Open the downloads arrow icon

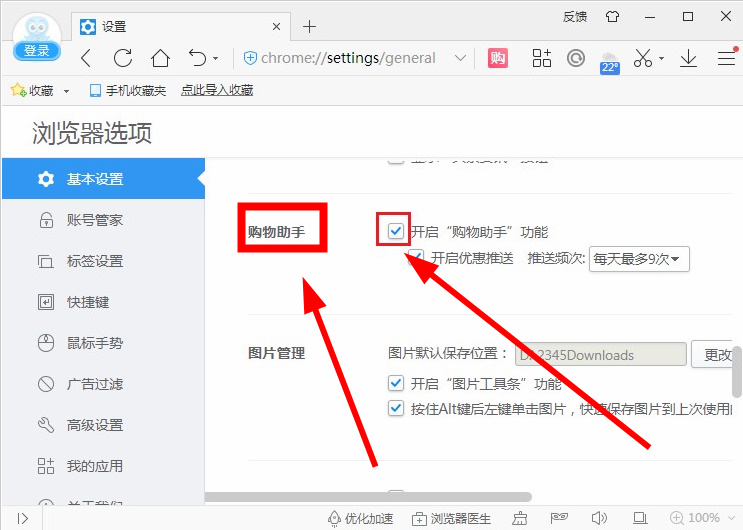[x=688, y=59]
